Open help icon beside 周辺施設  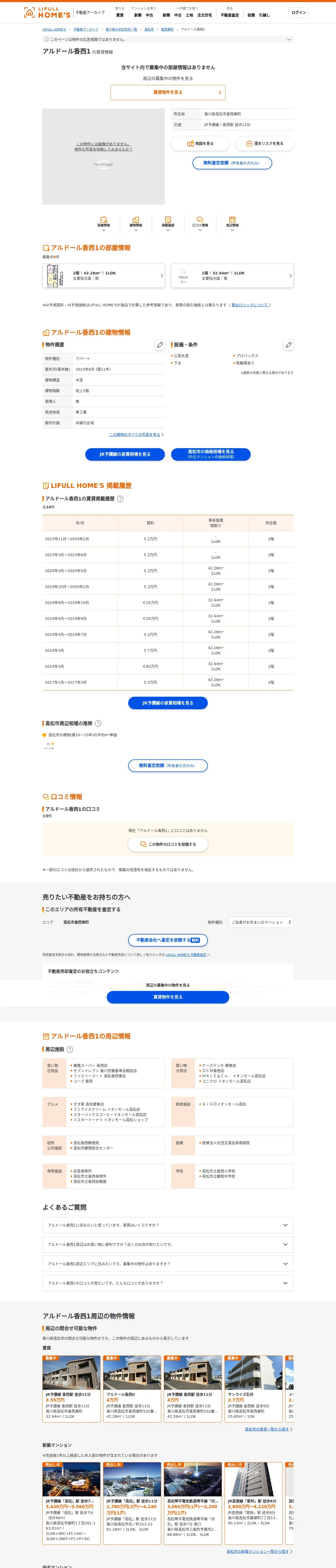tap(70, 1050)
